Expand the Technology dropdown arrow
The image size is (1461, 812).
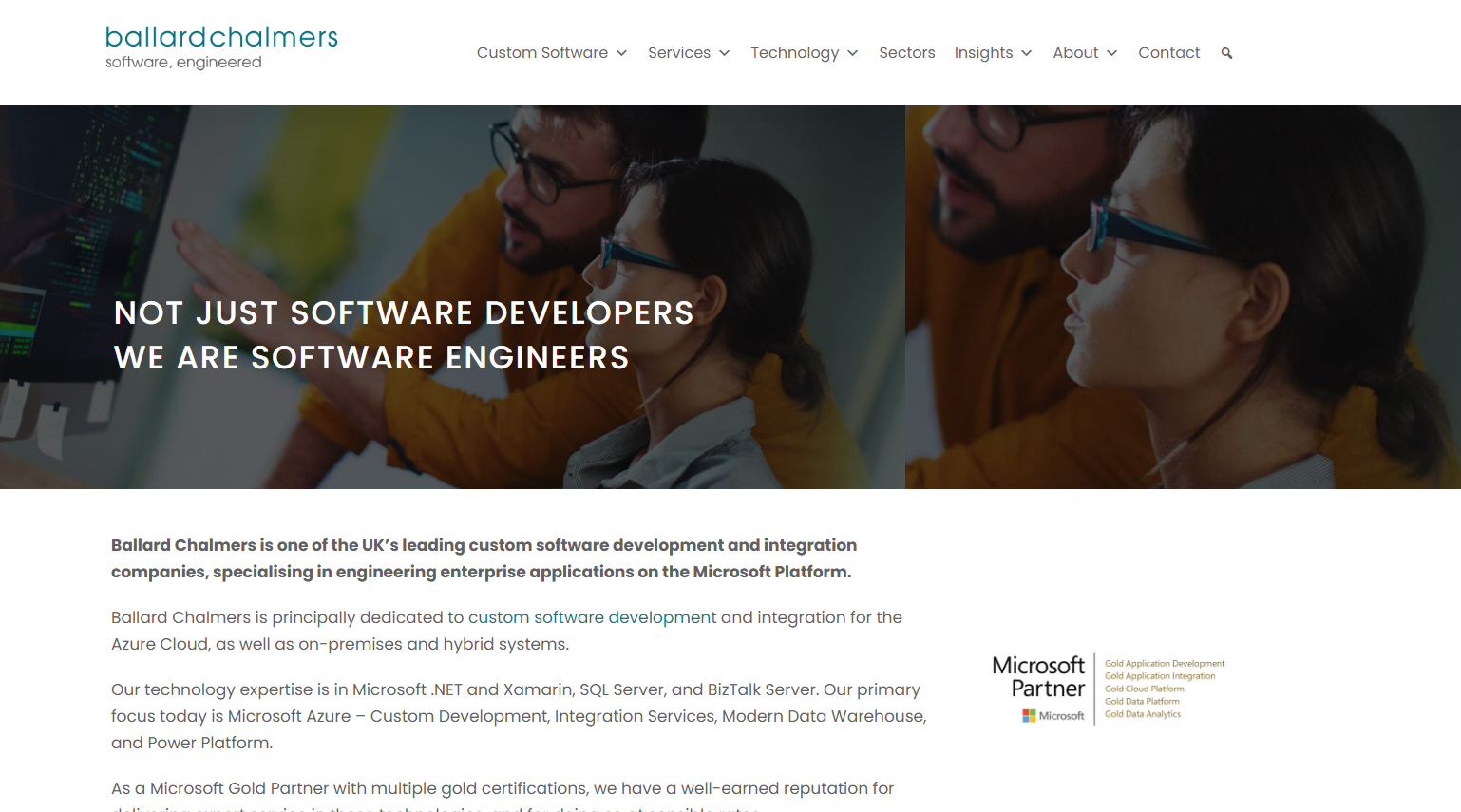853,53
